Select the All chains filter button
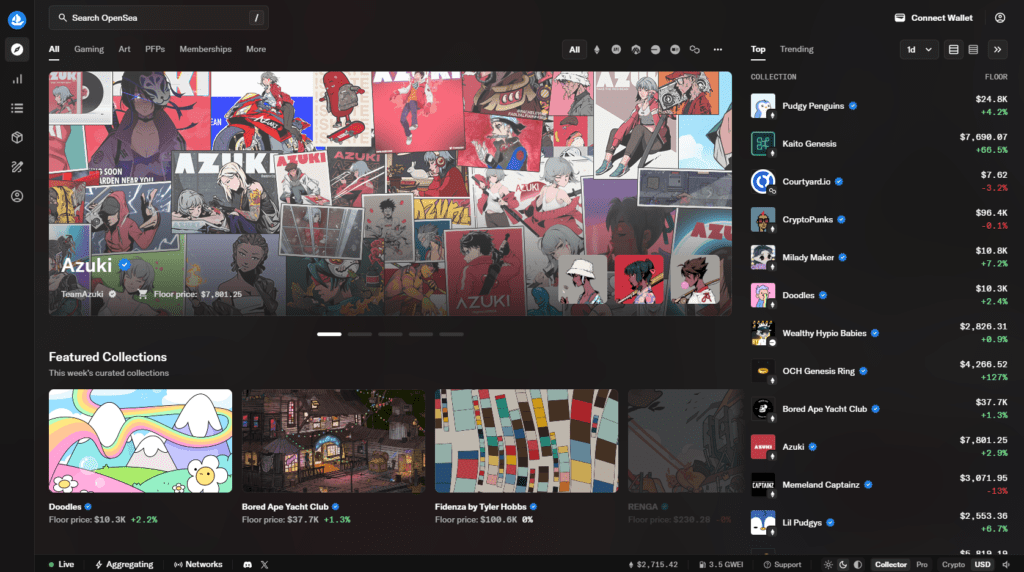The width and height of the screenshot is (1024, 572). [x=574, y=50]
